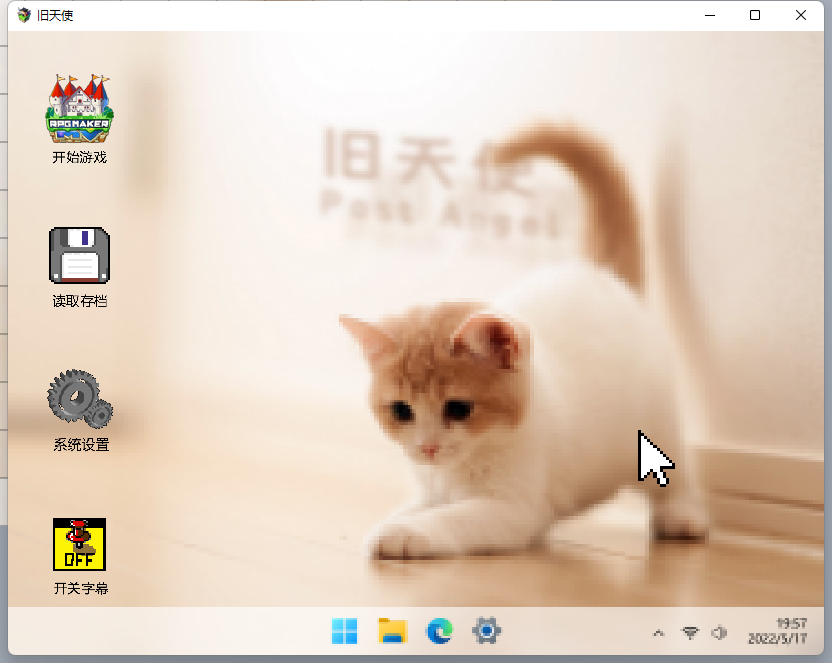Image resolution: width=832 pixels, height=663 pixels.
Task: Open File Explorer folder in taskbar
Action: tap(392, 631)
